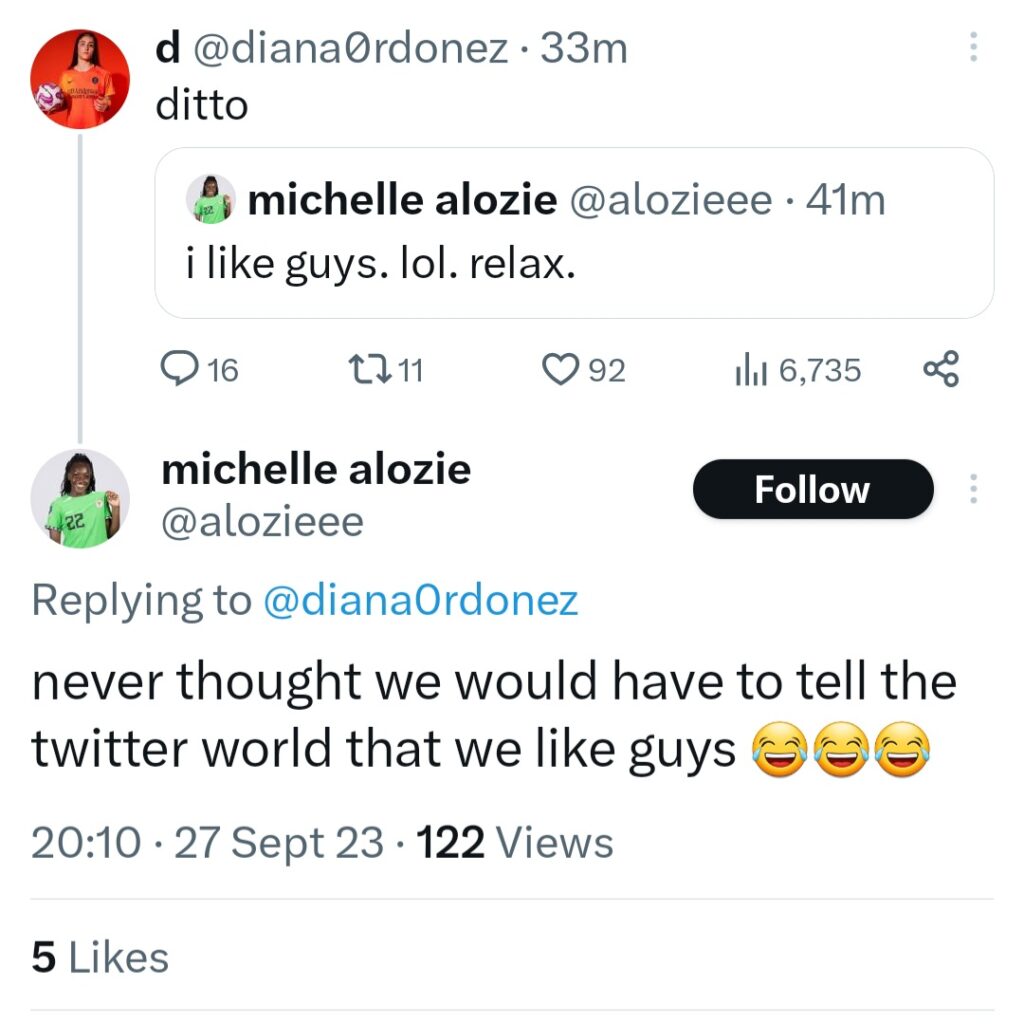Click the 122 Views count
This screenshot has width=1024, height=1024.
tap(514, 843)
